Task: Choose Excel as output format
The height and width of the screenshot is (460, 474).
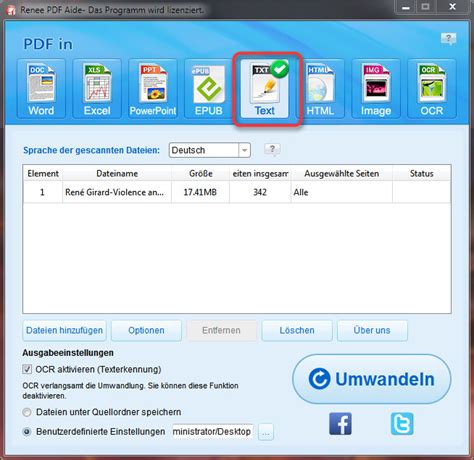Action: pyautogui.click(x=97, y=89)
